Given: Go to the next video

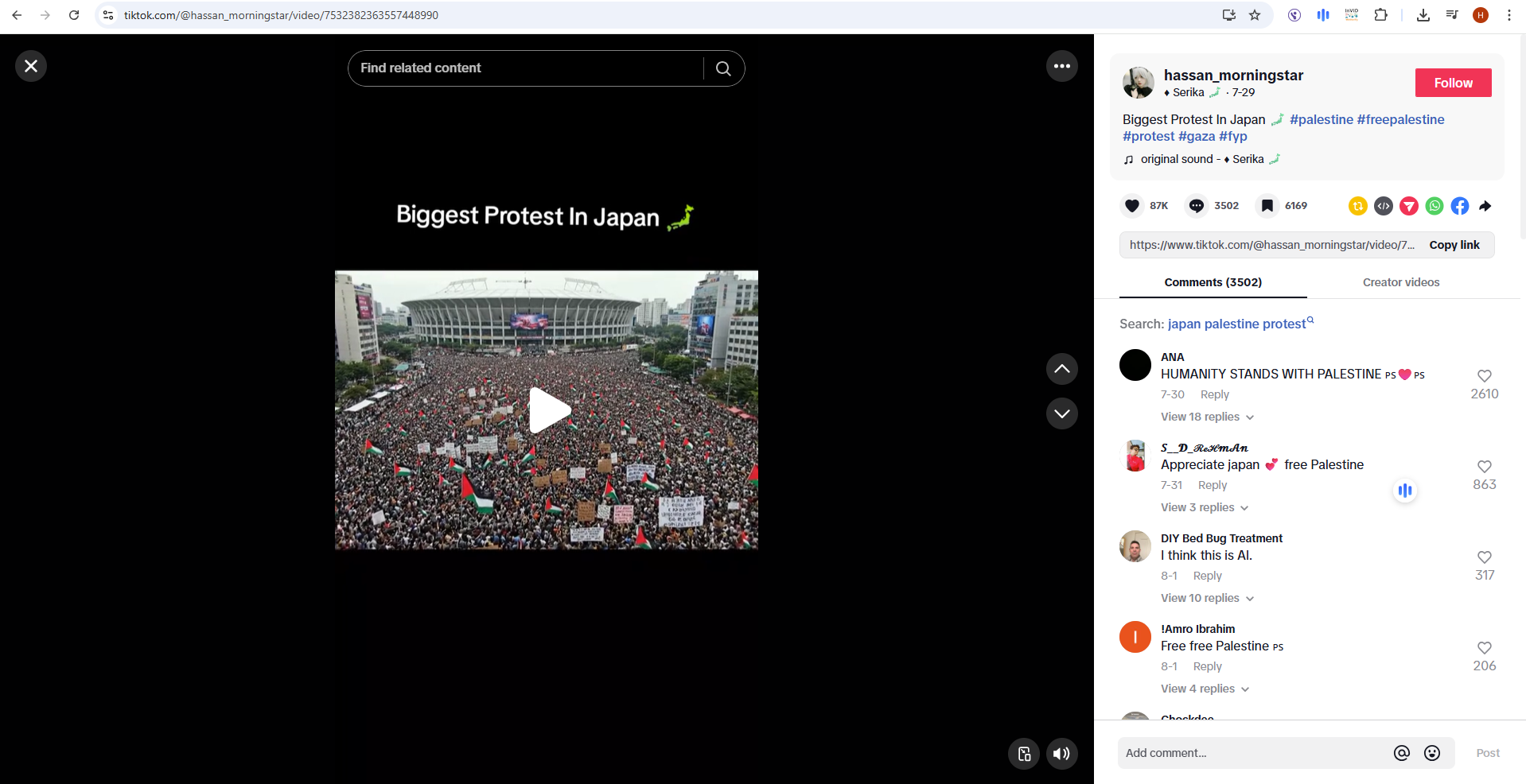Looking at the screenshot, I should coord(1061,413).
